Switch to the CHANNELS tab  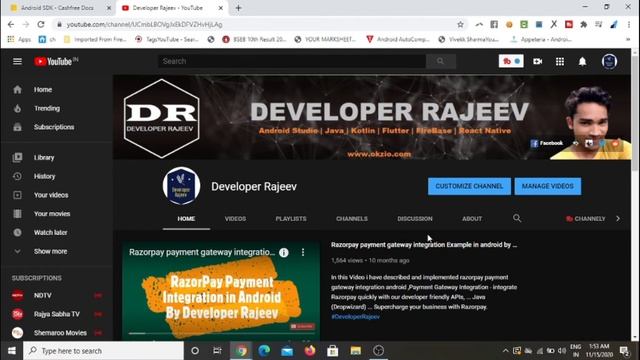(x=352, y=219)
